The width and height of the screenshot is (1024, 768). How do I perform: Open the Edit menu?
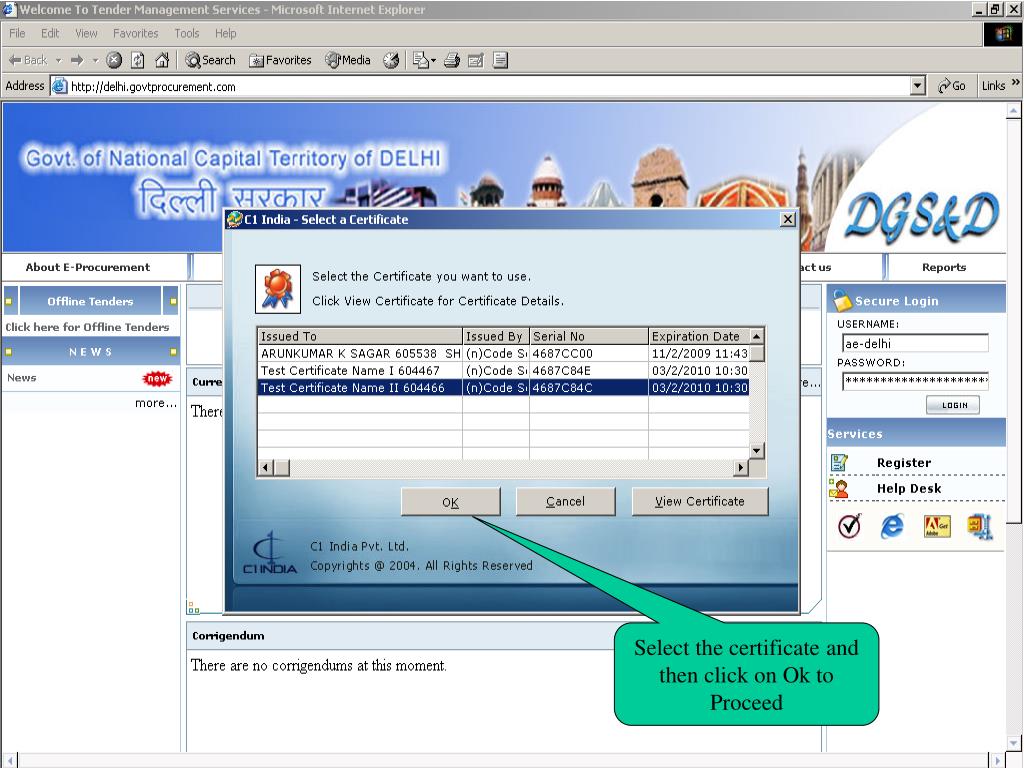pyautogui.click(x=50, y=33)
